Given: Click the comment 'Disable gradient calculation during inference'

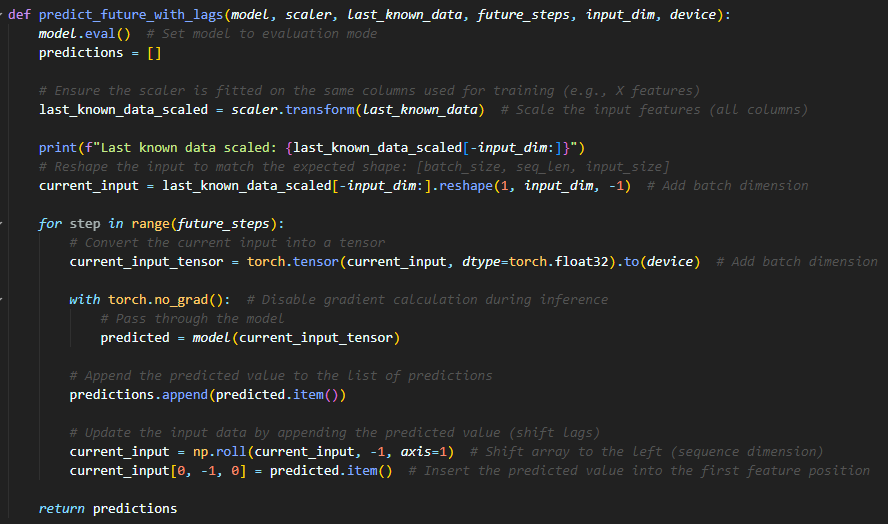Looking at the screenshot, I should pos(428,300).
